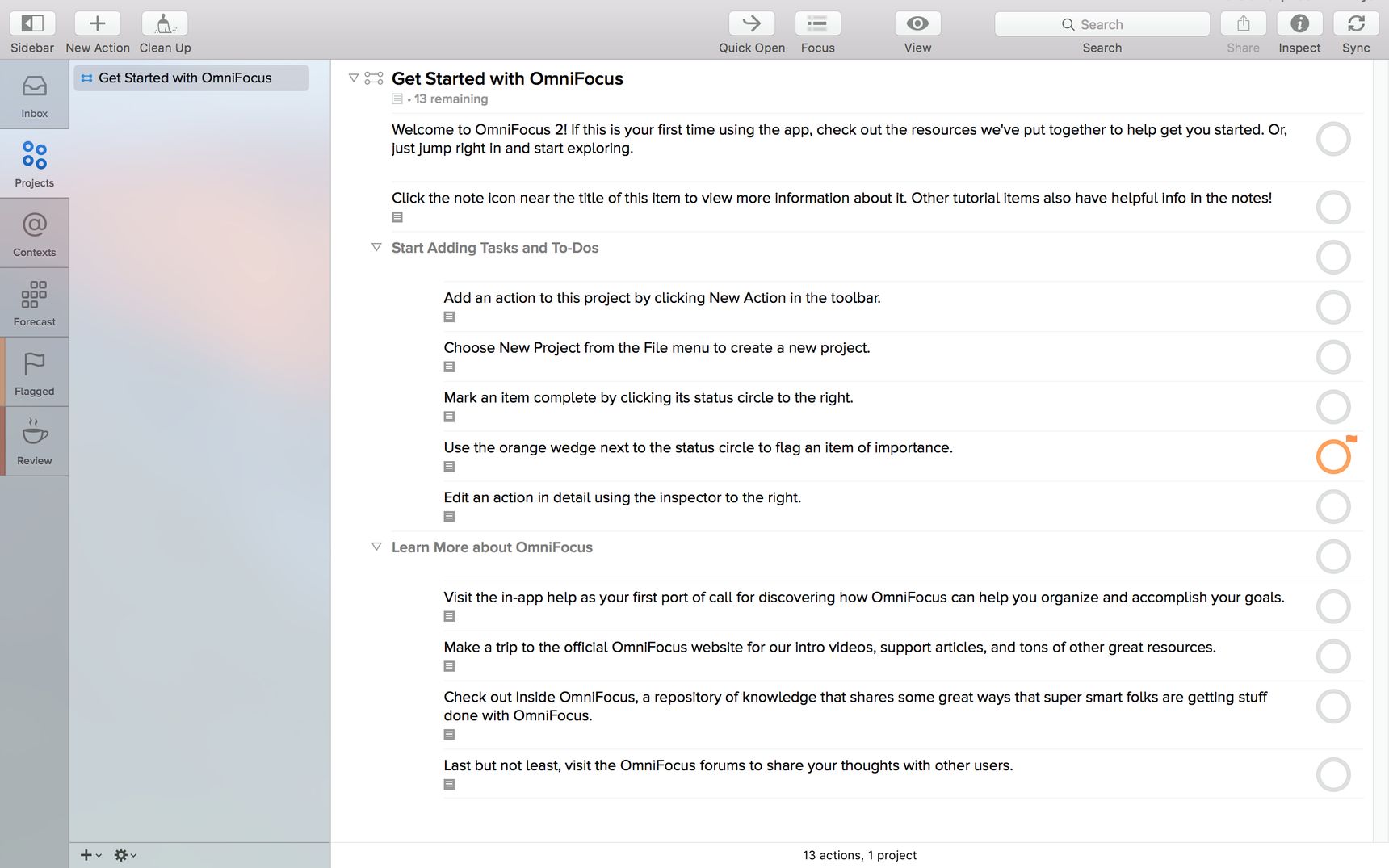Click the 13 actions, 1 project status text

(859, 855)
